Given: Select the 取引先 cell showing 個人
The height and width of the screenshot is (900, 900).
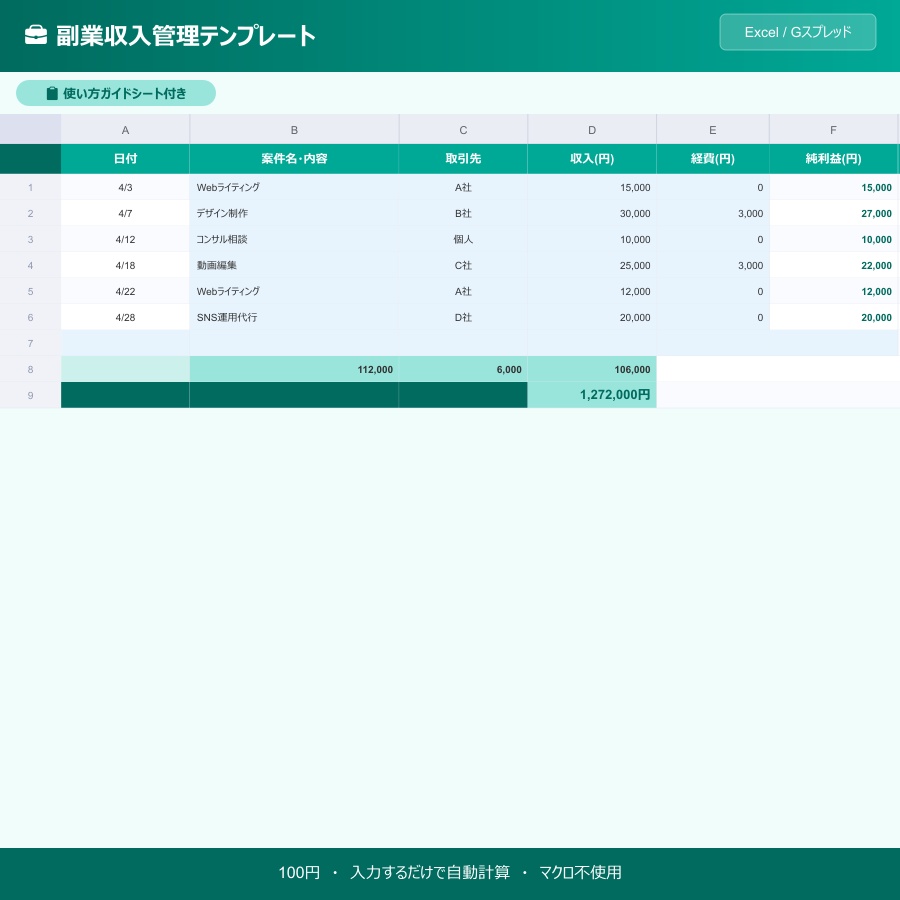Looking at the screenshot, I should coord(463,239).
